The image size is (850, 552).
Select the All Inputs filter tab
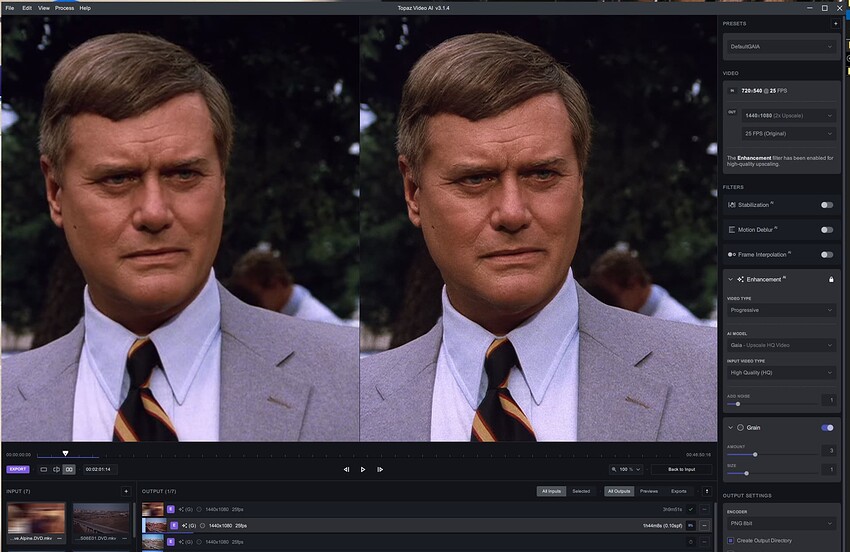tap(551, 491)
